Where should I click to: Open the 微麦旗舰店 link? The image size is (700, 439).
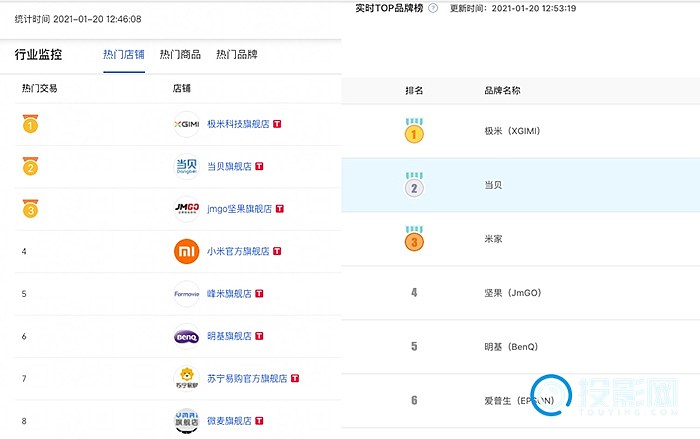point(229,421)
